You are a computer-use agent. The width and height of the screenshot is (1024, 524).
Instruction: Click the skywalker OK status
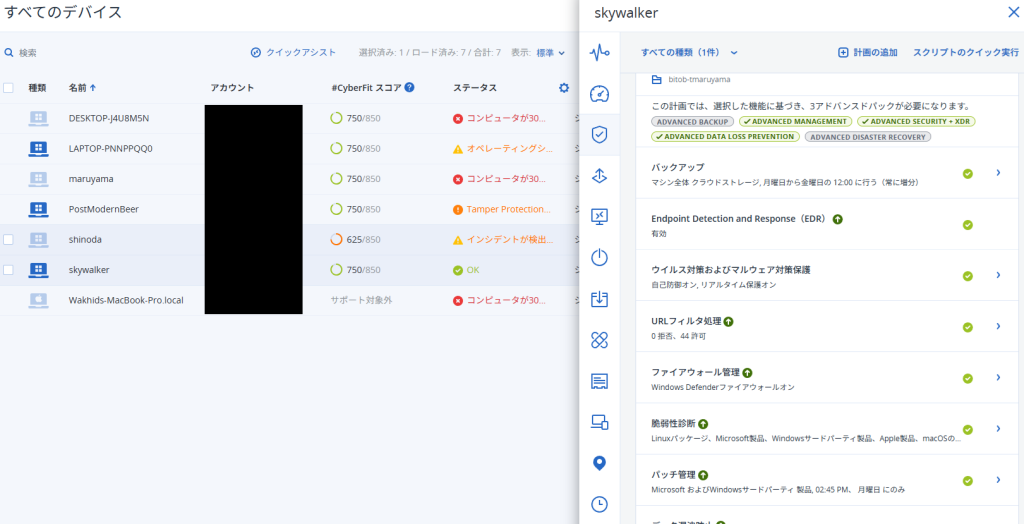pyautogui.click(x=466, y=270)
